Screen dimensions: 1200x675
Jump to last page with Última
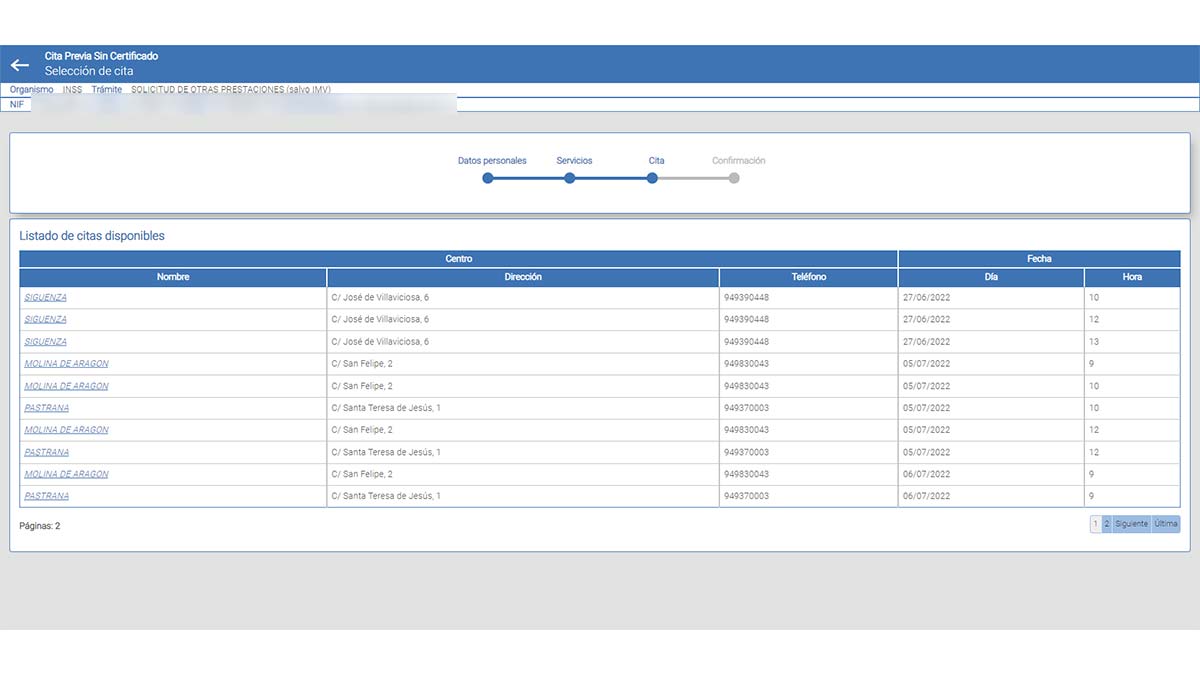point(1166,524)
